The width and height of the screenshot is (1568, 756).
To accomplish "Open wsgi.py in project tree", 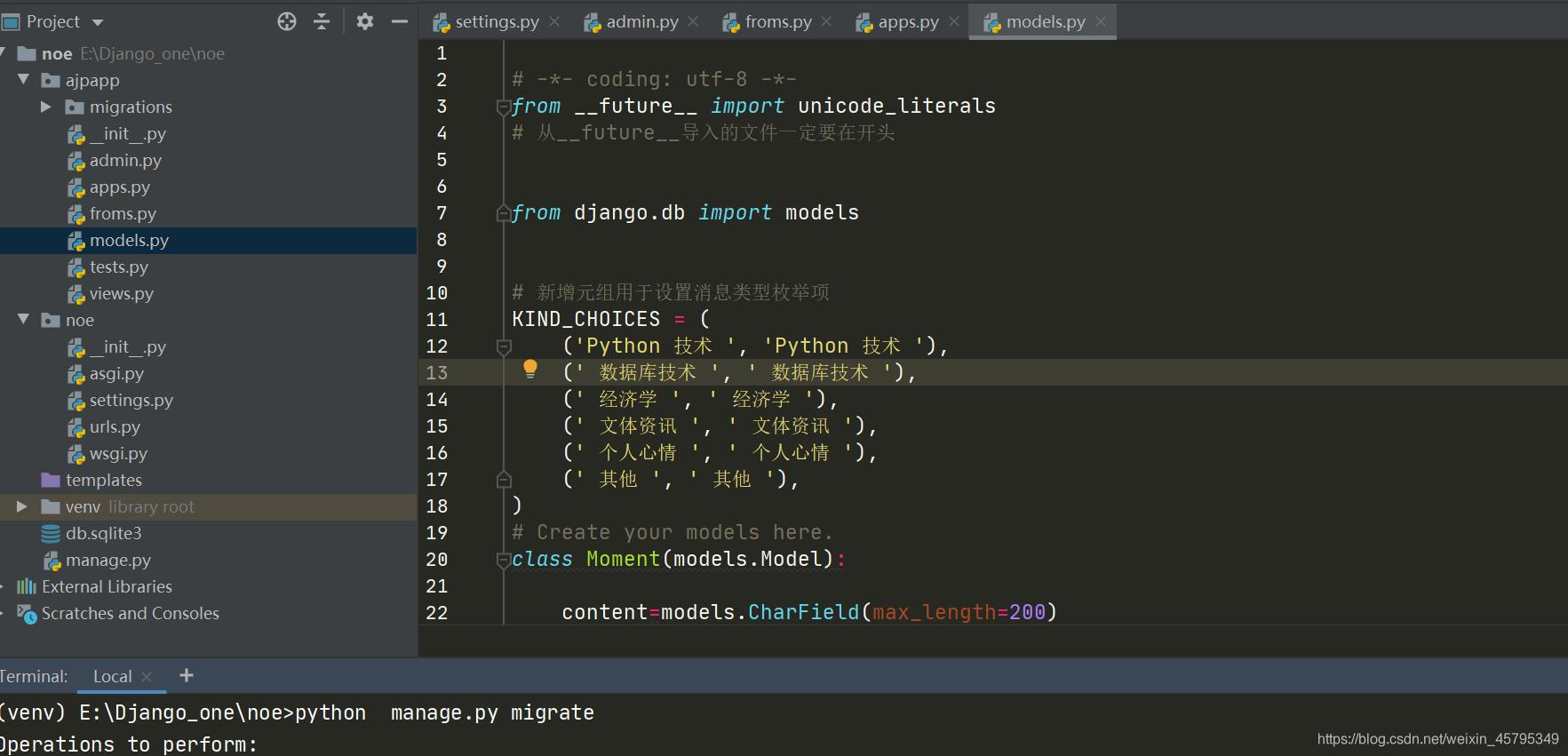I will pos(107,453).
